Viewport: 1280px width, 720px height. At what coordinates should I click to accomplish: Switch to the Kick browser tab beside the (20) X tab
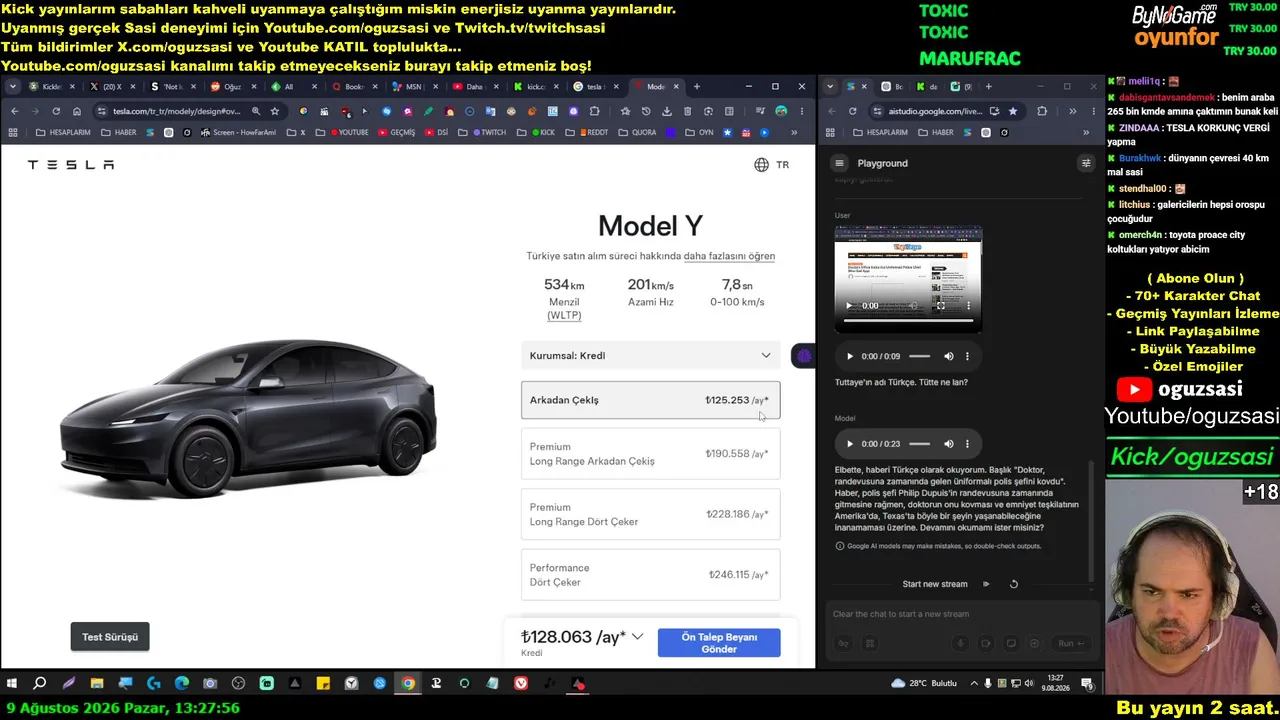pos(51,87)
